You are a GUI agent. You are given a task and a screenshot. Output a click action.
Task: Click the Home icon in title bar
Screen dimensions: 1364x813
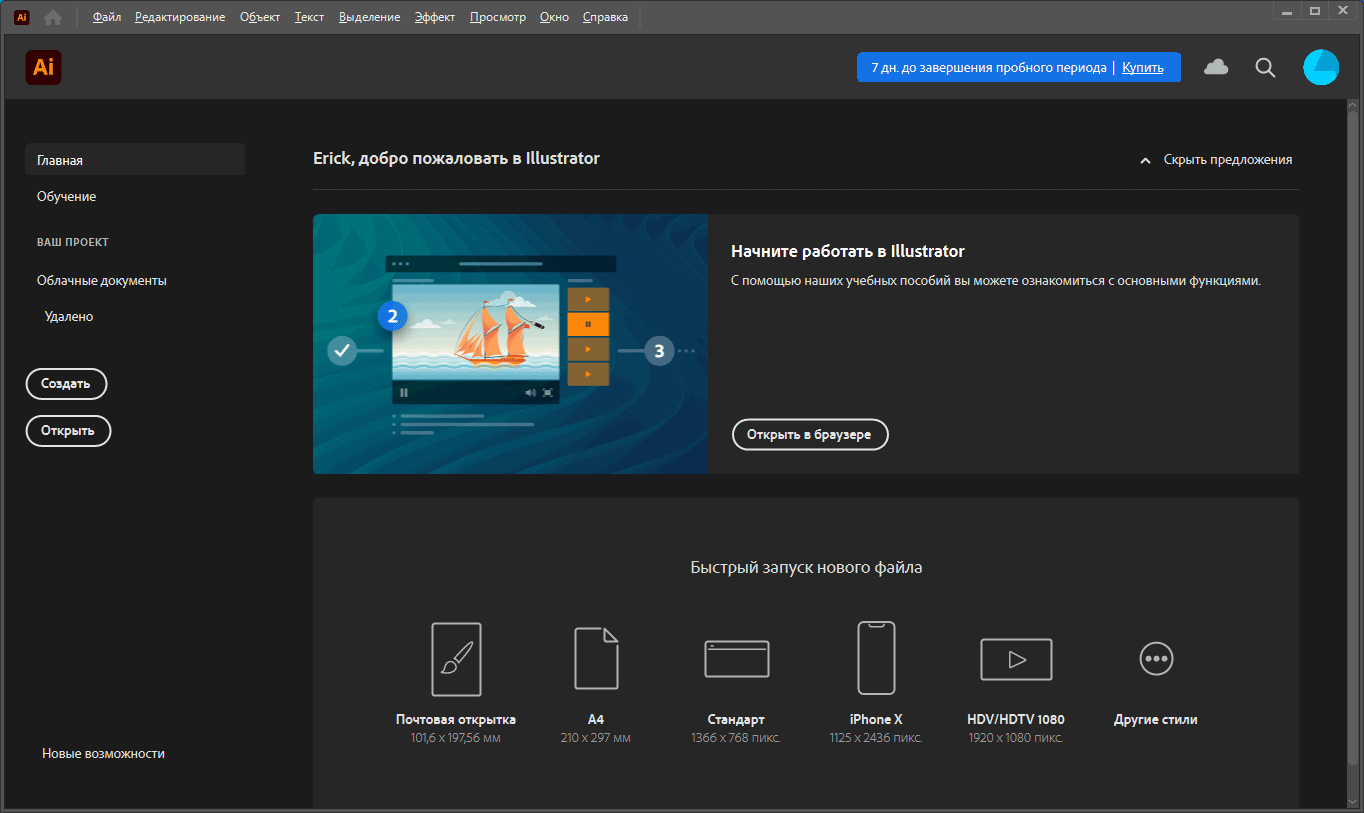coord(53,17)
